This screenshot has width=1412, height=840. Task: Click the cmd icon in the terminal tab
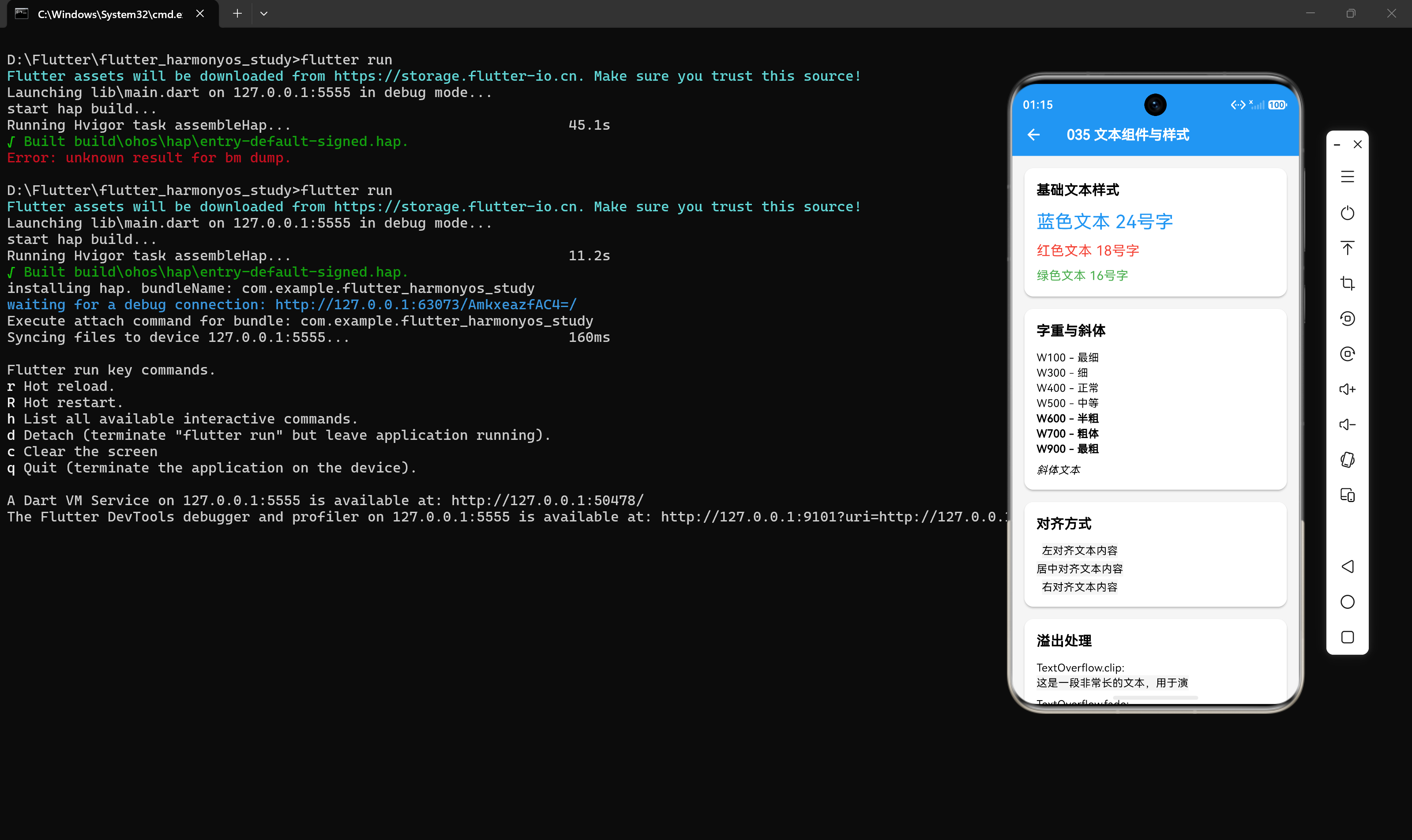[x=22, y=14]
